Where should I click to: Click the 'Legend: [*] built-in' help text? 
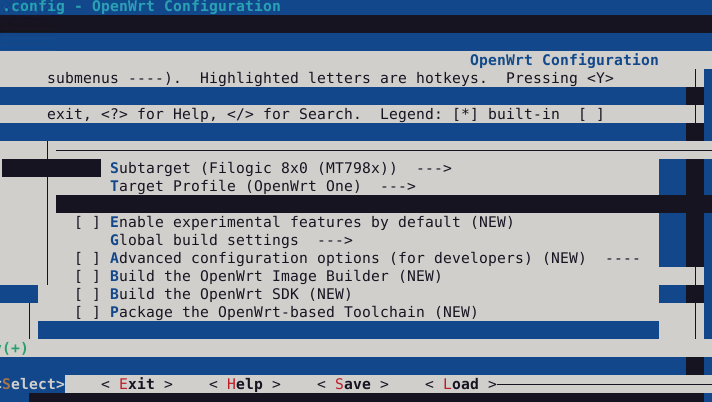470,114
